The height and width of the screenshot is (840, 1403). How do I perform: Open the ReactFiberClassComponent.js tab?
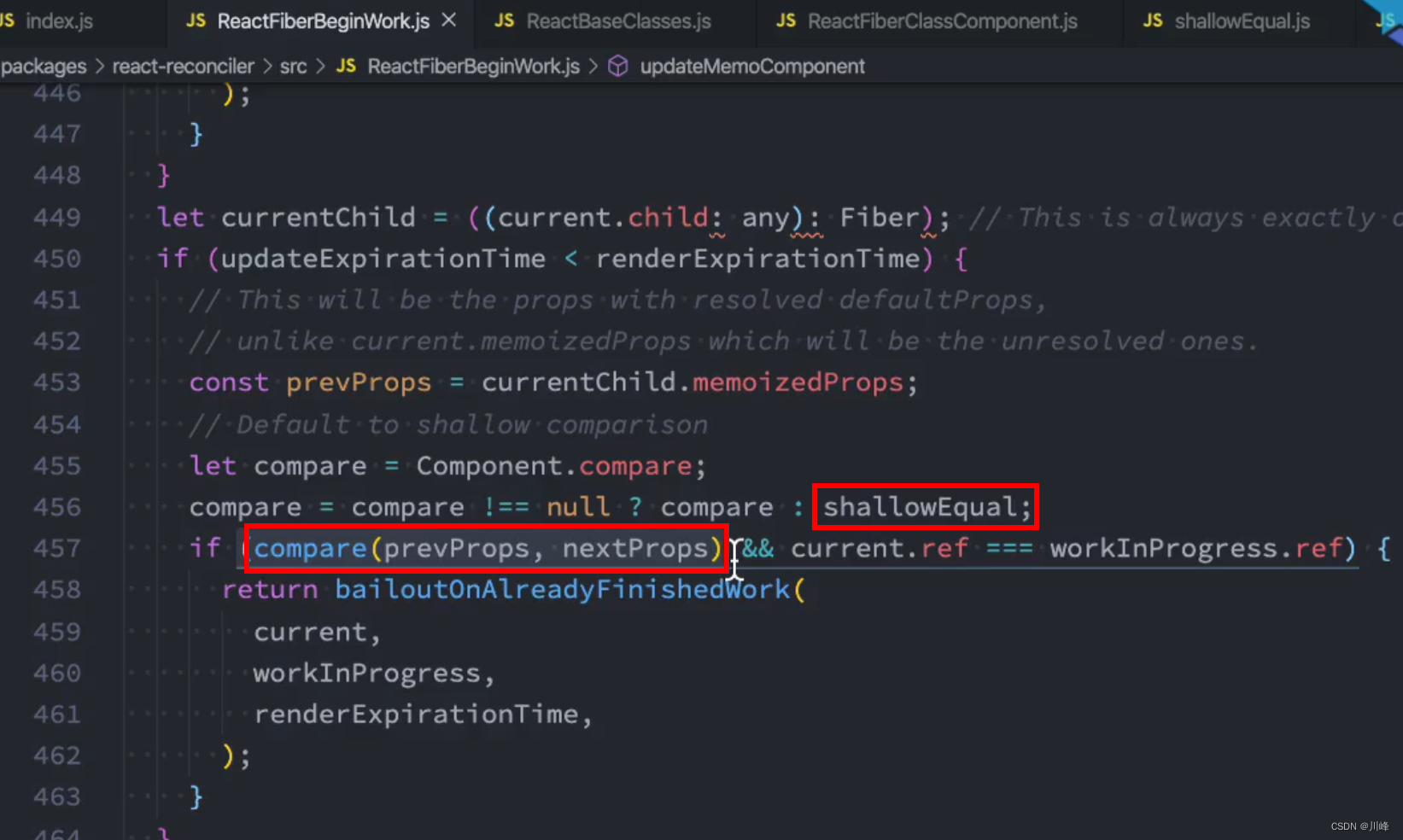[x=942, y=20]
